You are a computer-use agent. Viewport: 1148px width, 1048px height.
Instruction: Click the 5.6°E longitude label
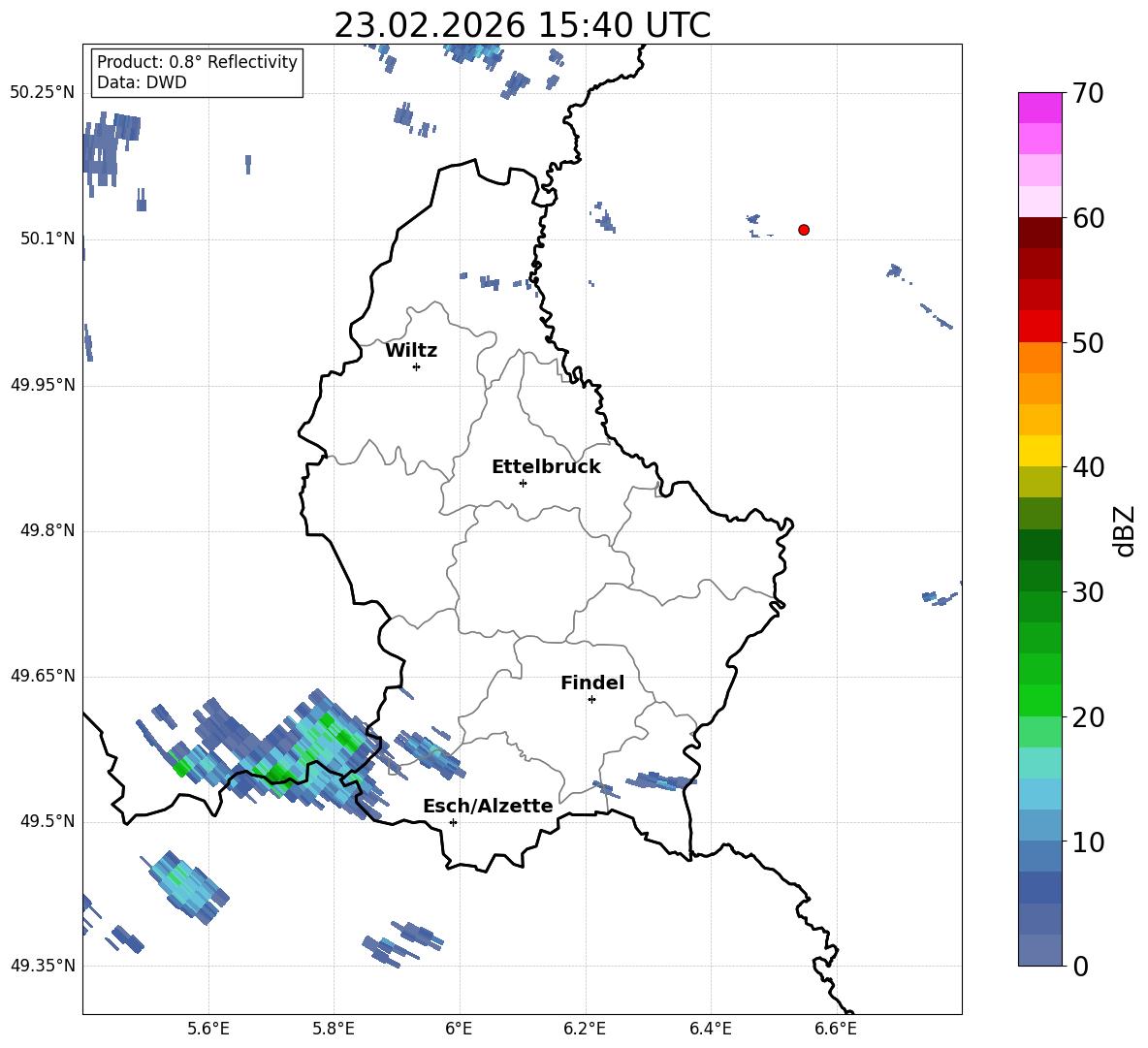tap(208, 1029)
